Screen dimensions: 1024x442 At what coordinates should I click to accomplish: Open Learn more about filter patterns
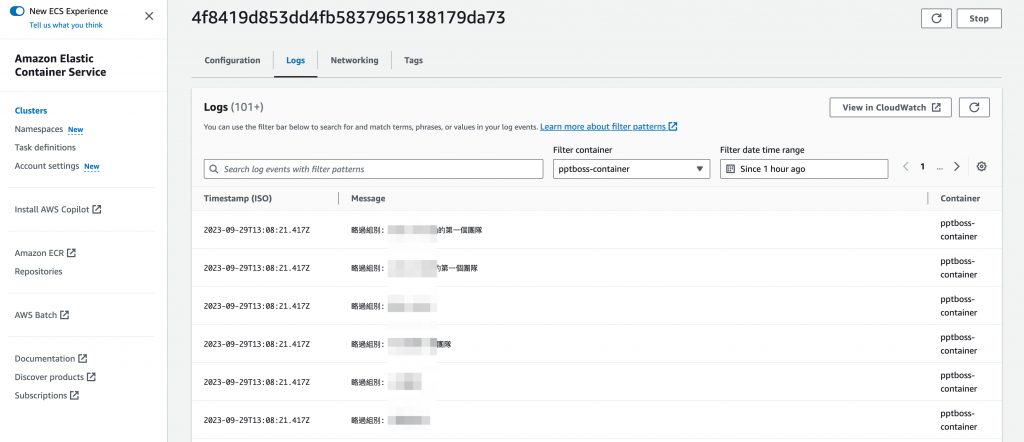tap(609, 127)
